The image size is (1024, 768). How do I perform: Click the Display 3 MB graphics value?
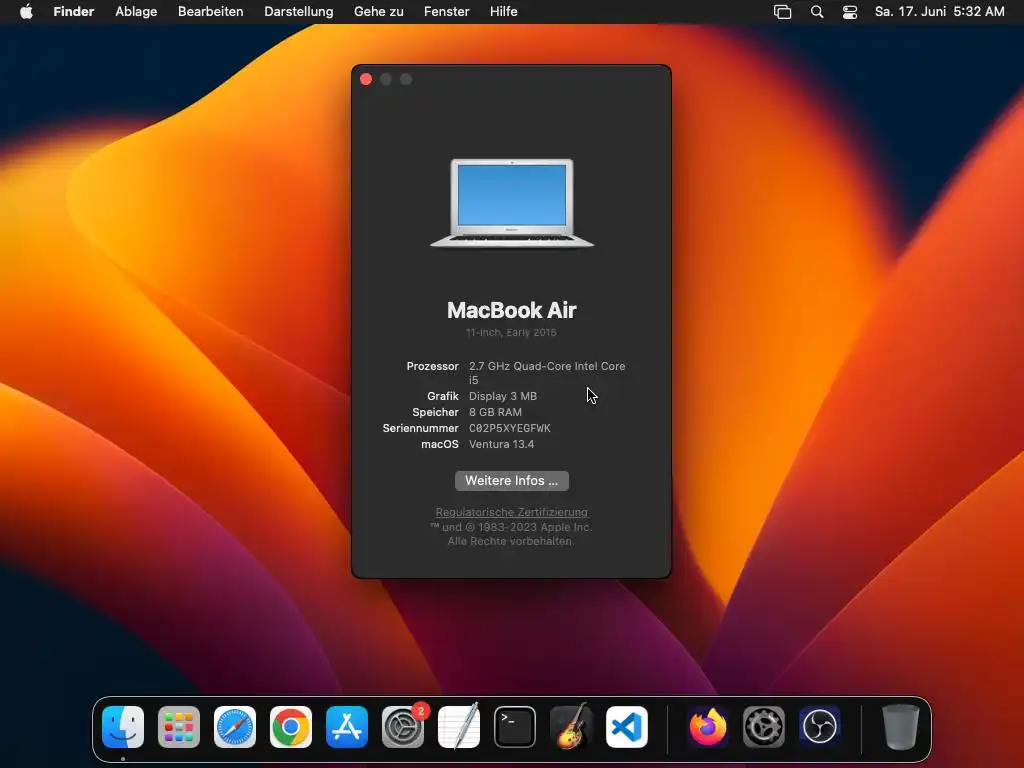[x=503, y=396]
